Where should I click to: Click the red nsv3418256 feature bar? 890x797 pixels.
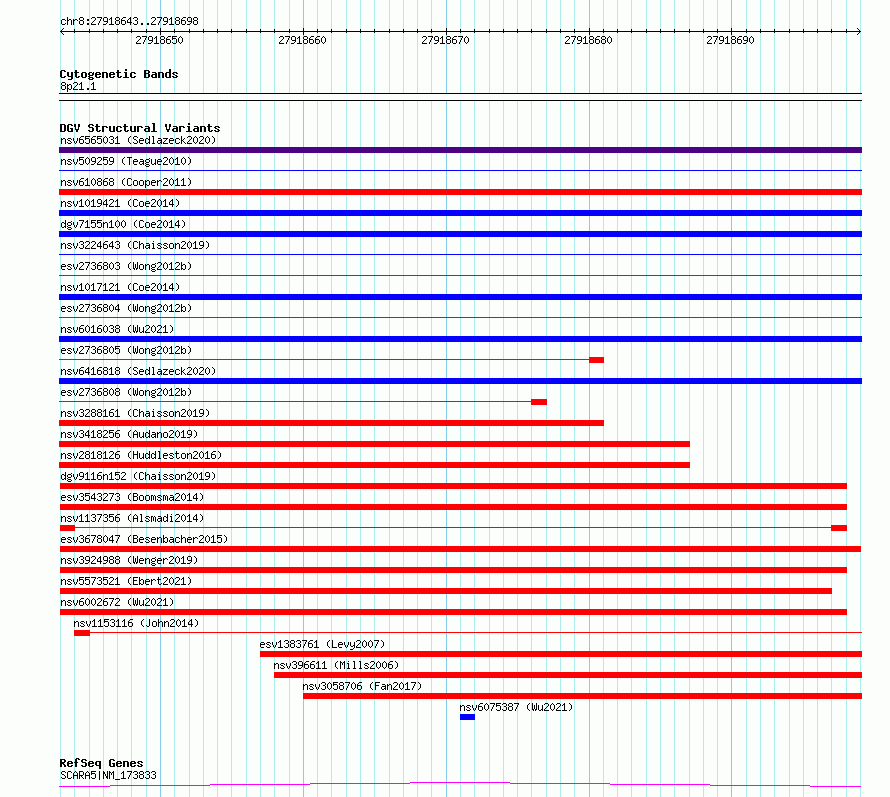pos(375,444)
